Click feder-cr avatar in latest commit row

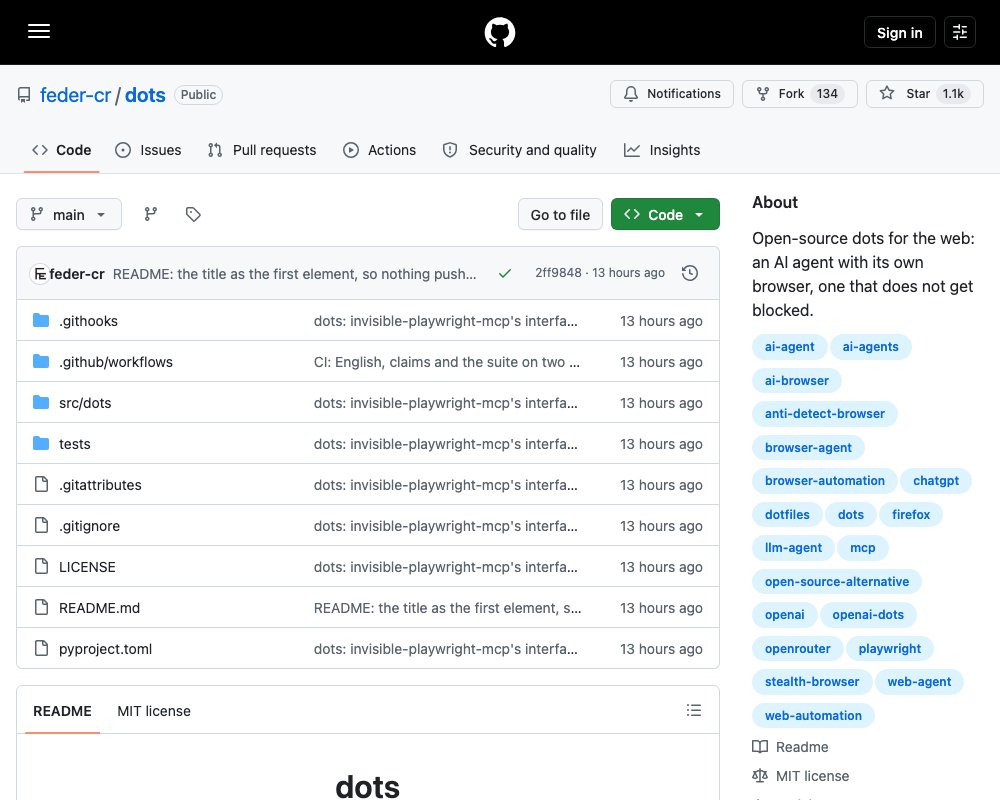40,274
